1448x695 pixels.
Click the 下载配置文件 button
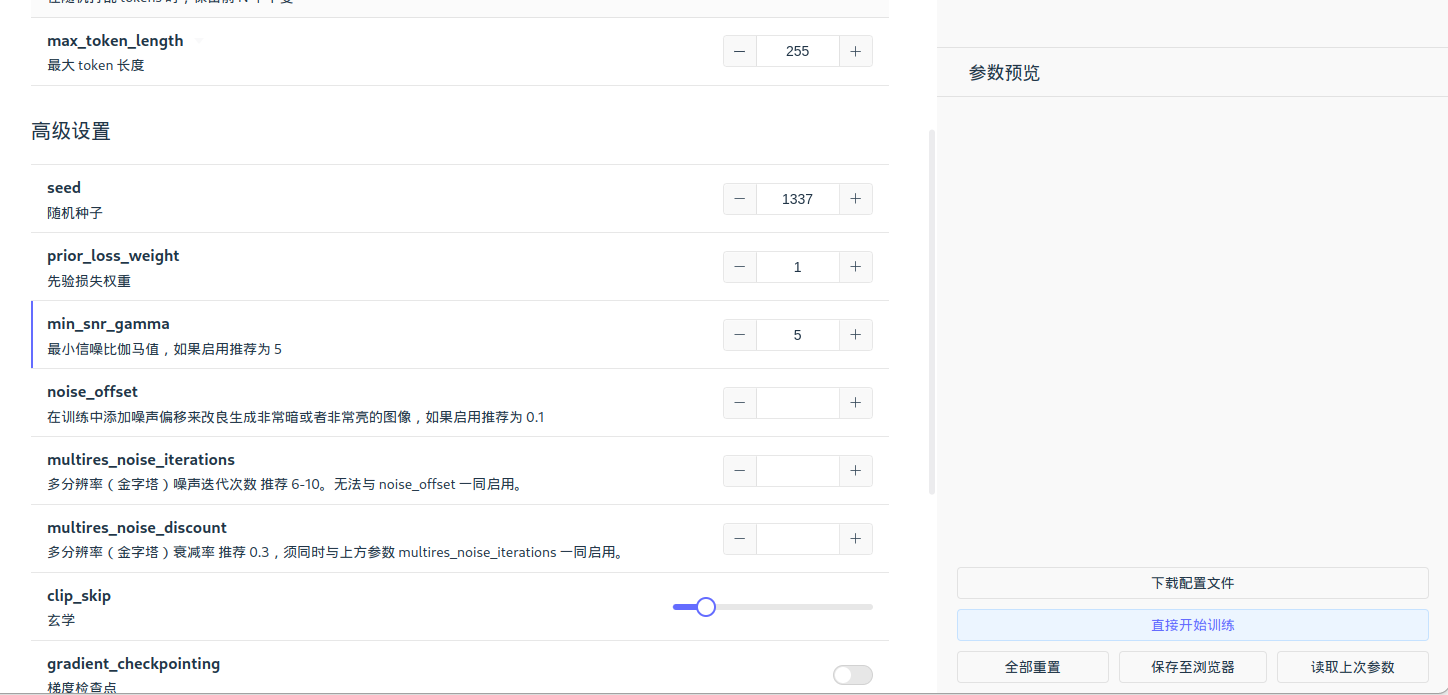coord(1192,583)
